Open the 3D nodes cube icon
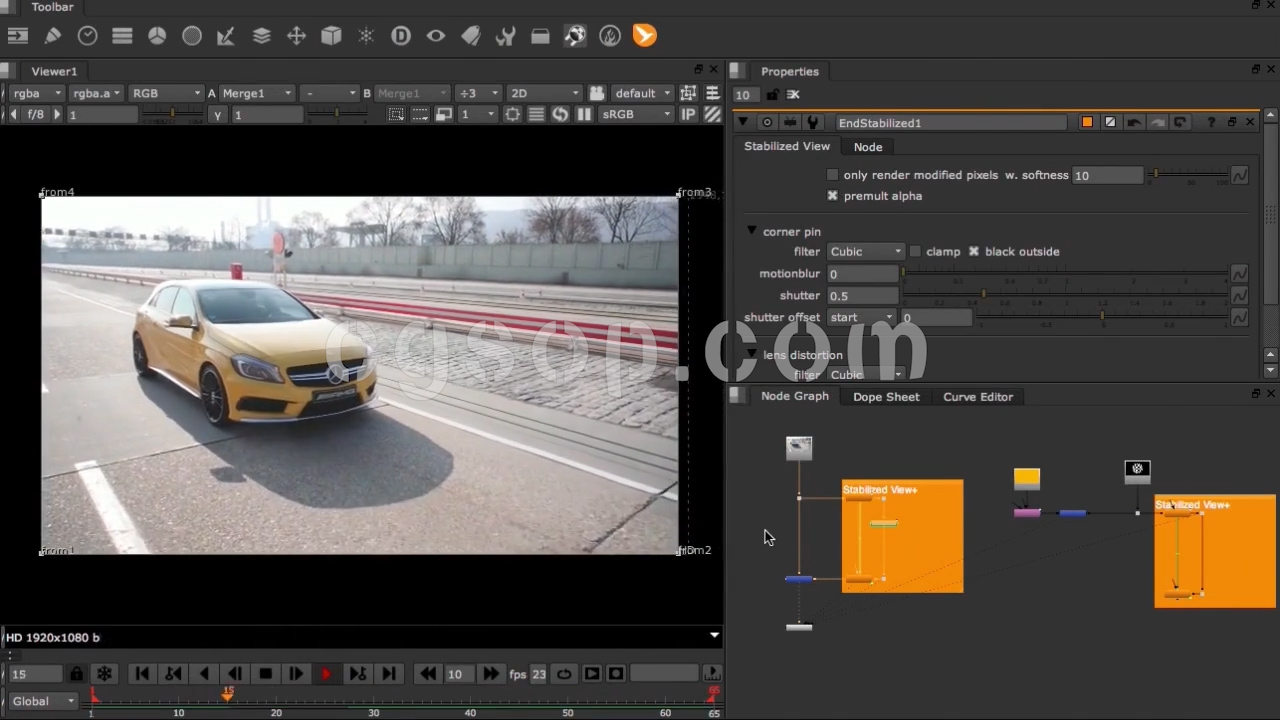The height and width of the screenshot is (720, 1280). pos(331,36)
